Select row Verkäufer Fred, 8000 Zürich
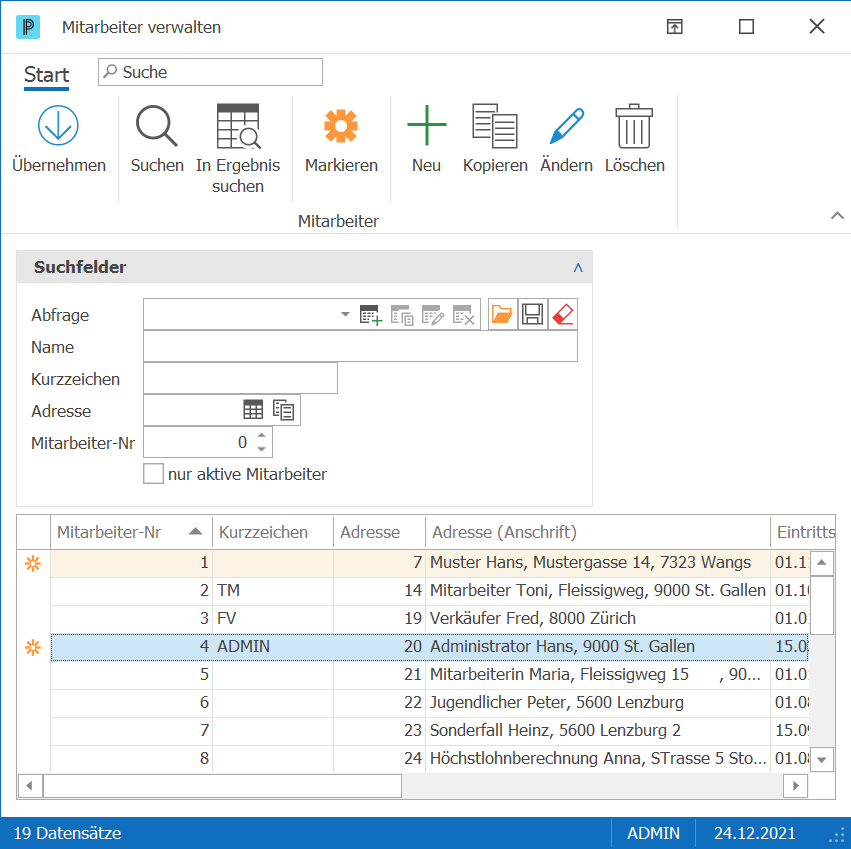 (x=429, y=618)
